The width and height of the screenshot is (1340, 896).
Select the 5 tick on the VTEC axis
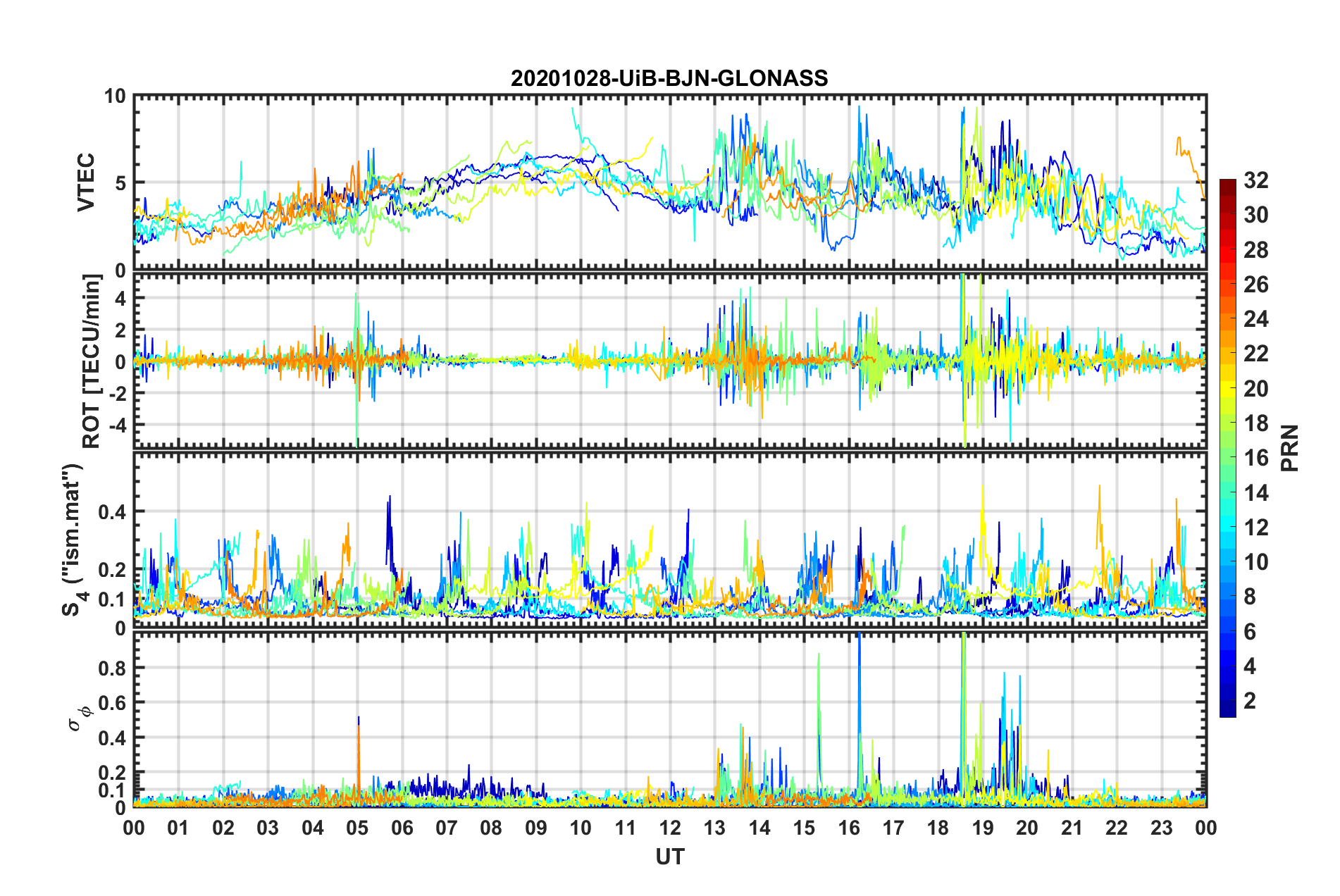(120, 183)
